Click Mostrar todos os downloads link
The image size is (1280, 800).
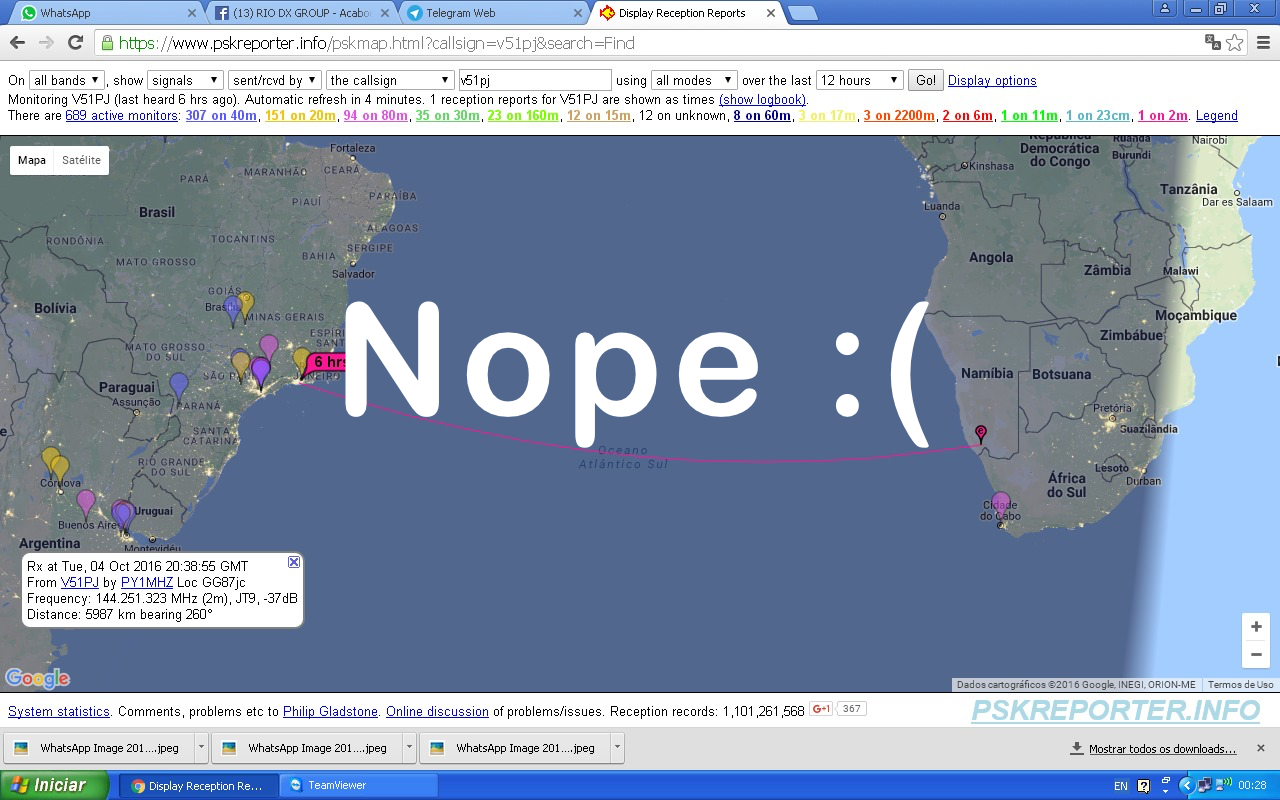point(1162,749)
